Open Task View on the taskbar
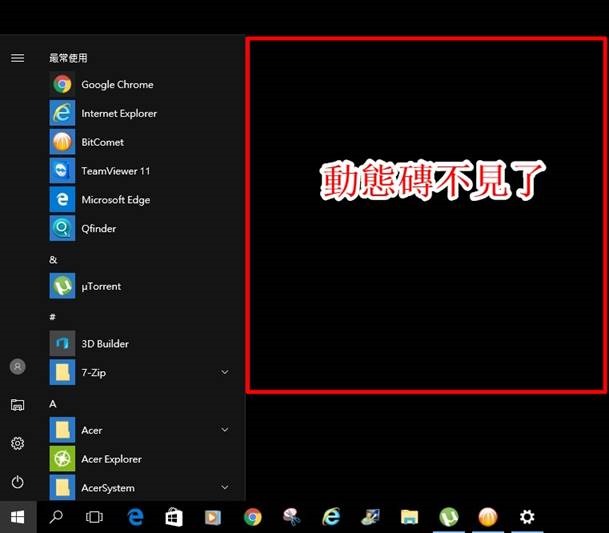The width and height of the screenshot is (609, 533). (x=94, y=517)
